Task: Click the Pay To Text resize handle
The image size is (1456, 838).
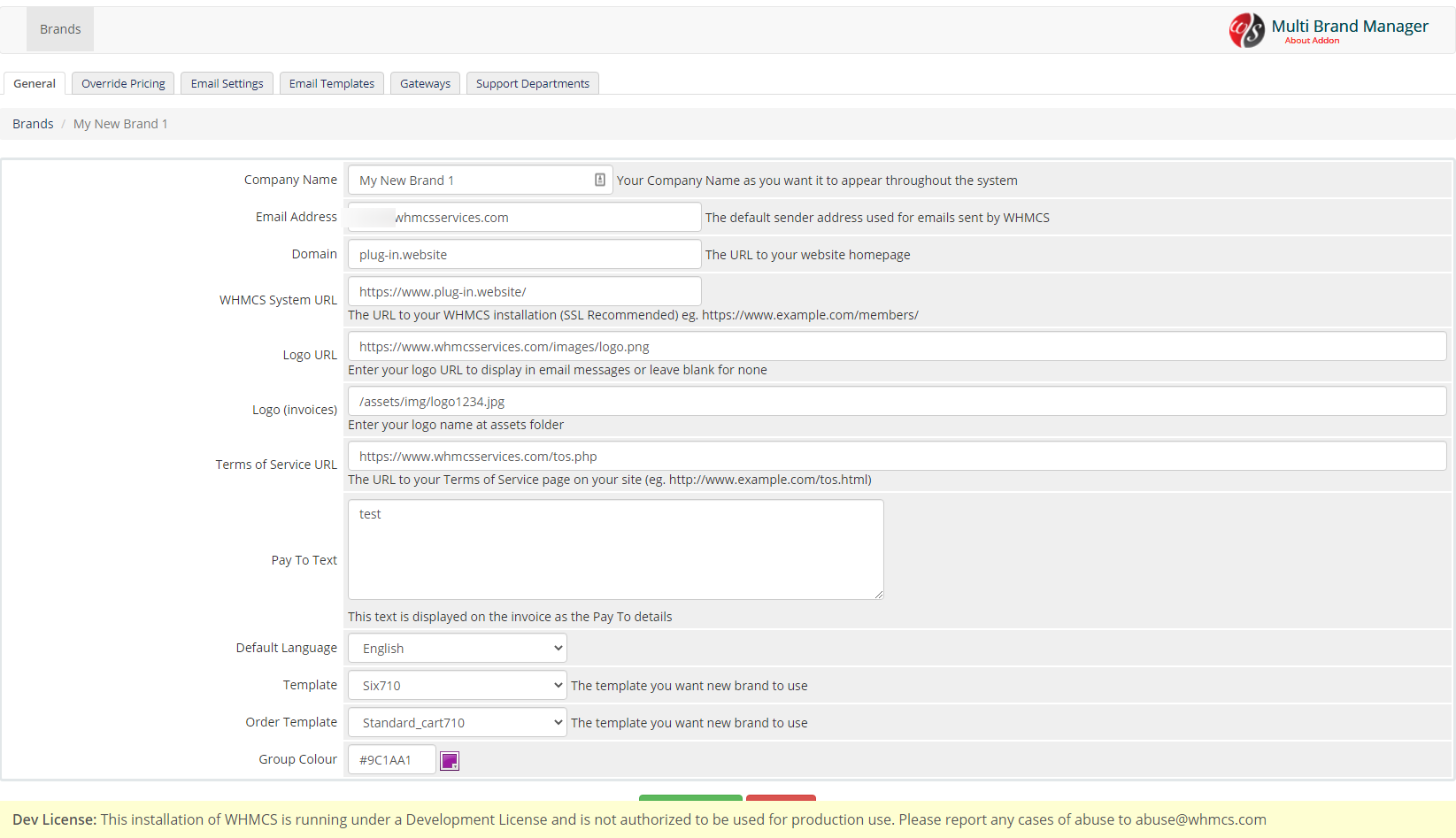Action: pyautogui.click(x=878, y=595)
